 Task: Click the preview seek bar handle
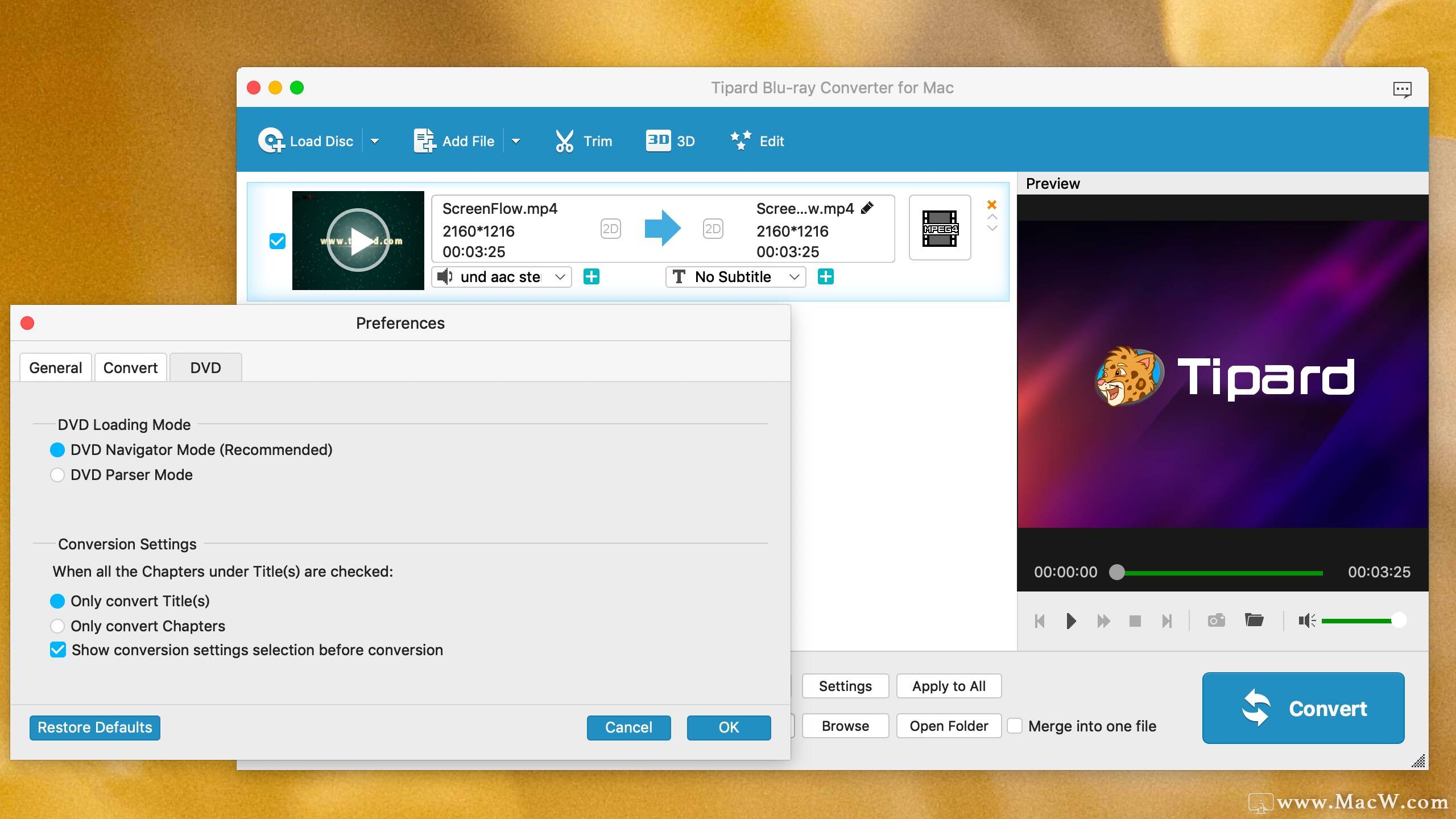1117,572
